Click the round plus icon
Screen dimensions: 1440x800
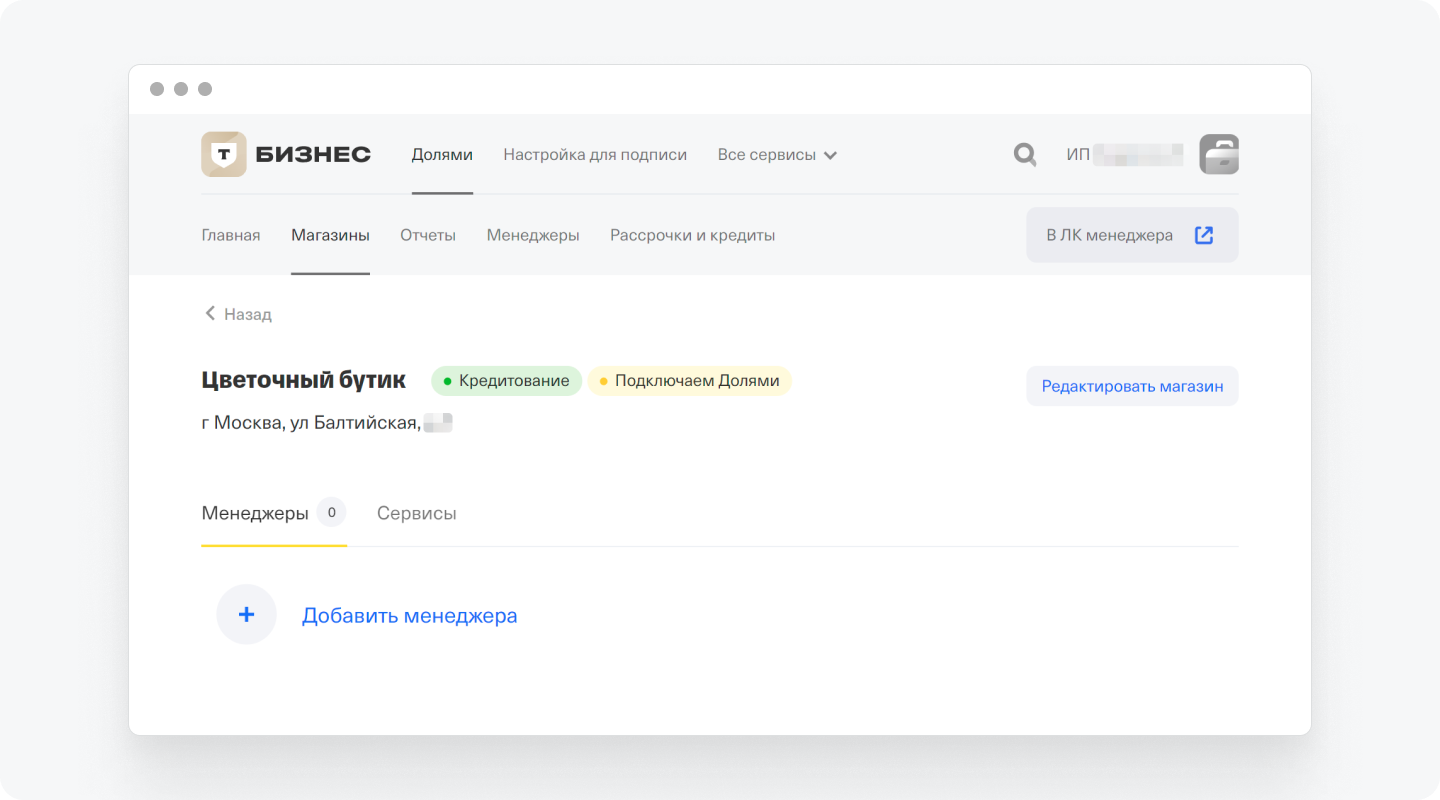tap(246, 615)
